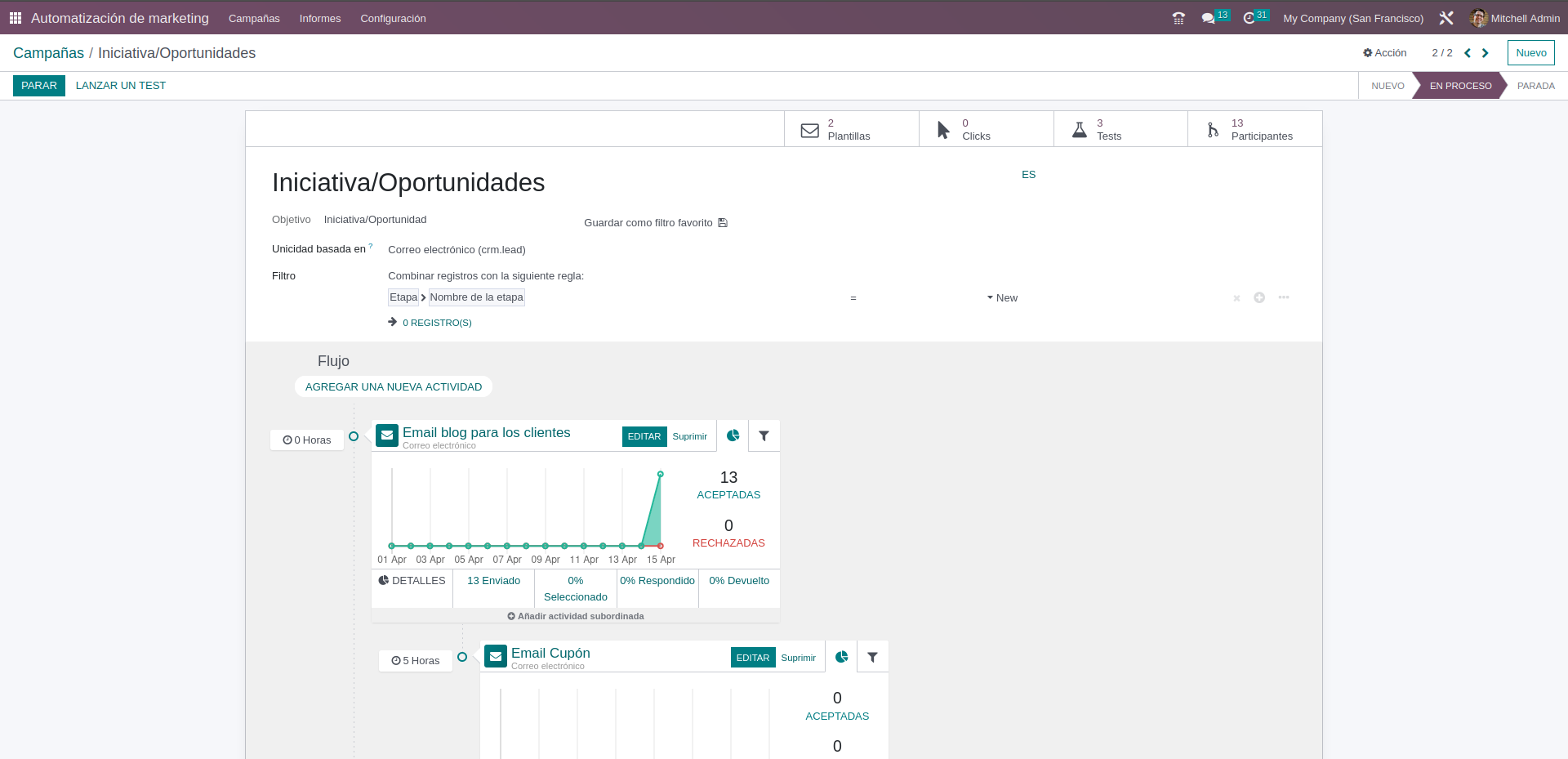Switch status to PARADA stage
The image size is (1568, 759).
[1535, 86]
